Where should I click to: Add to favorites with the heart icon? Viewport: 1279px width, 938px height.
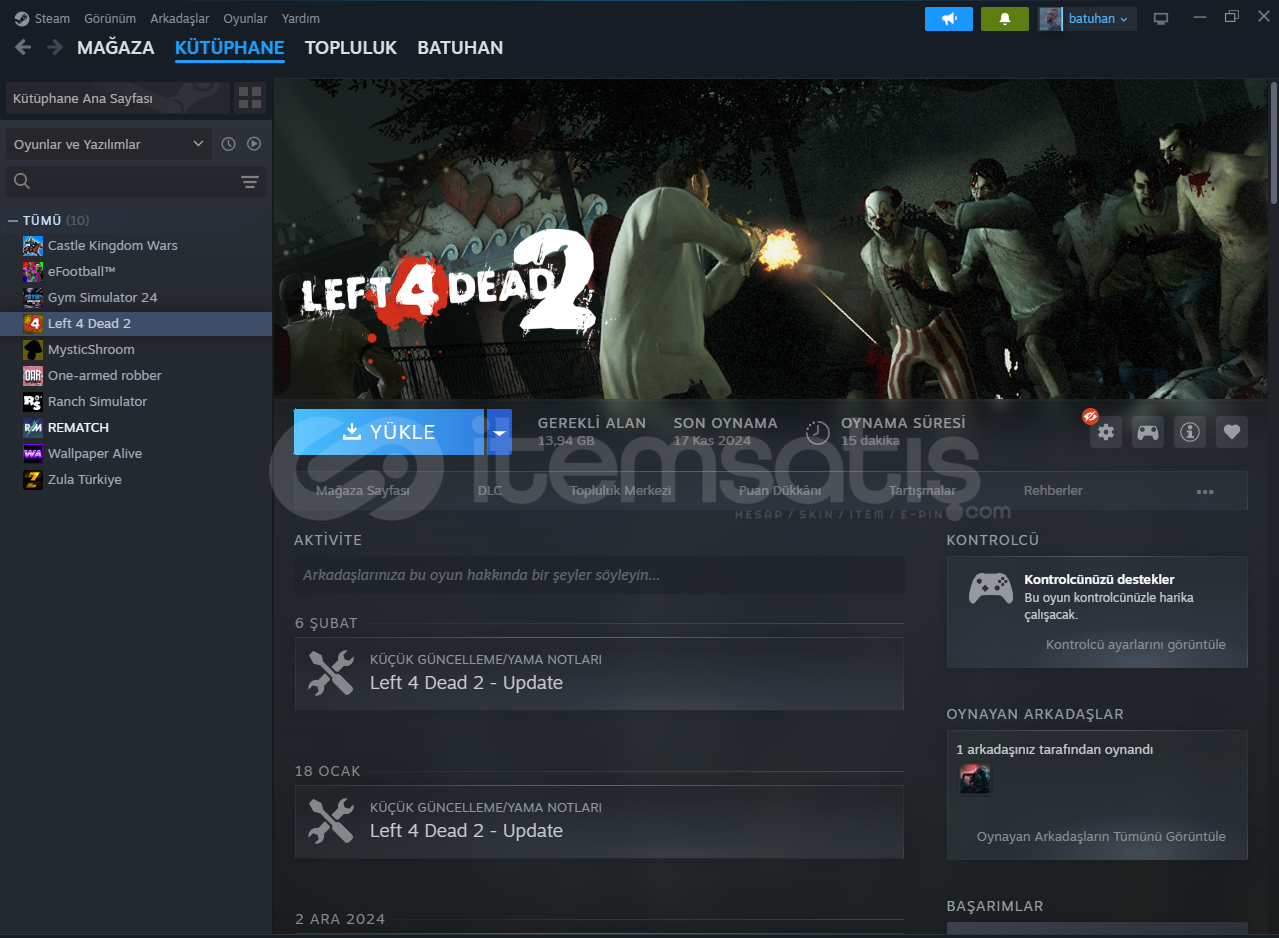(x=1232, y=432)
